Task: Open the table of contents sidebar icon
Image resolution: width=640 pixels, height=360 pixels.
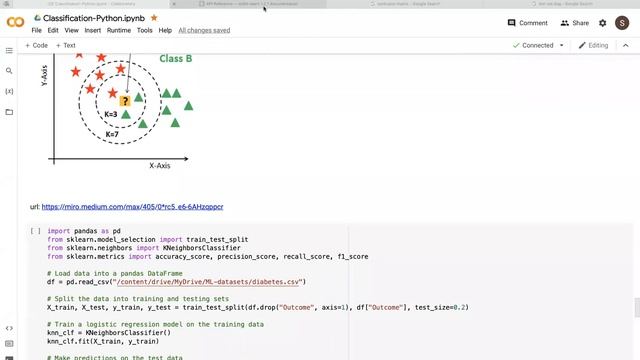Action: pyautogui.click(x=9, y=51)
